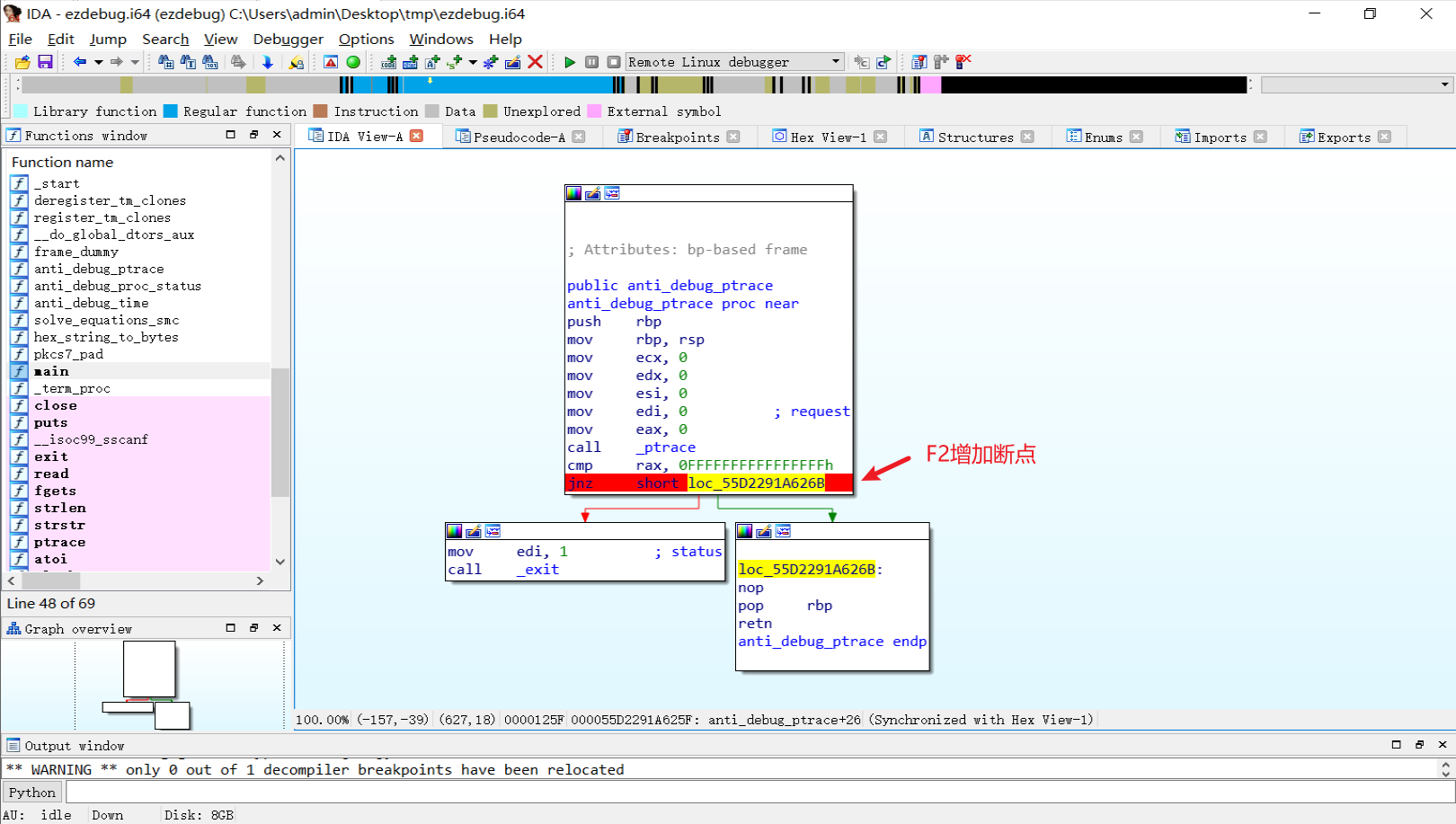The height and width of the screenshot is (824, 1456).
Task: Click the navigation band overview bar
Action: pos(633,84)
